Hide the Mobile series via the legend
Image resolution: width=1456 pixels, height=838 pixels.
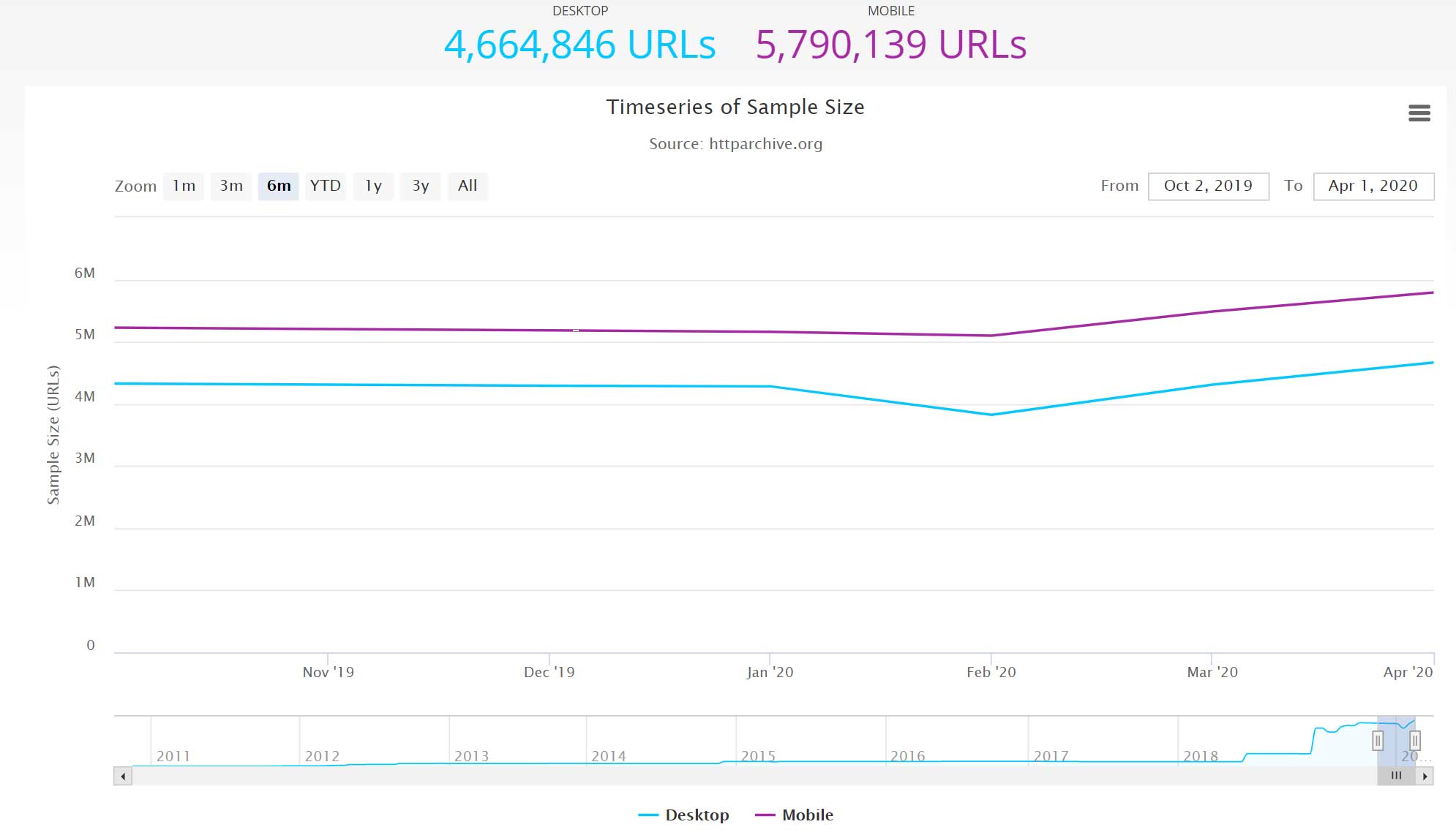pyautogui.click(x=794, y=814)
